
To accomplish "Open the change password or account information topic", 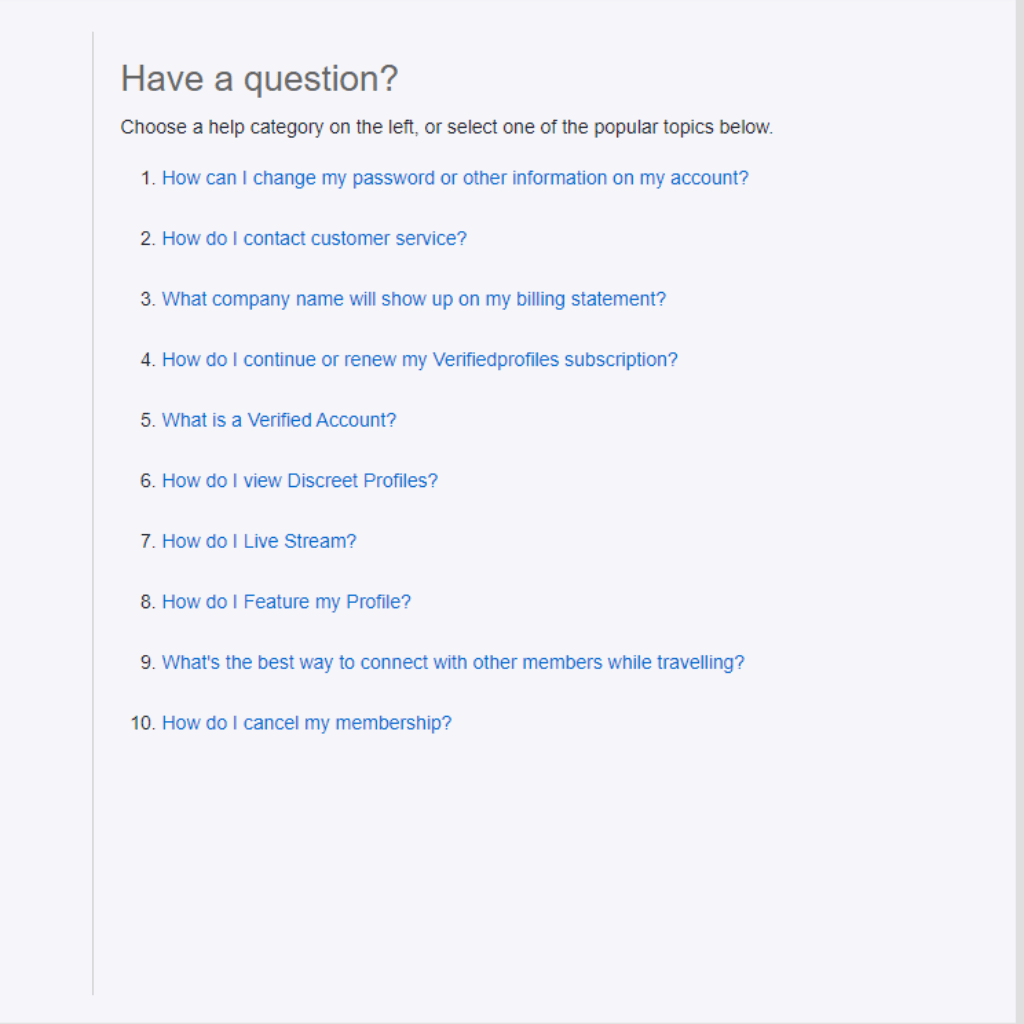I will [x=455, y=178].
